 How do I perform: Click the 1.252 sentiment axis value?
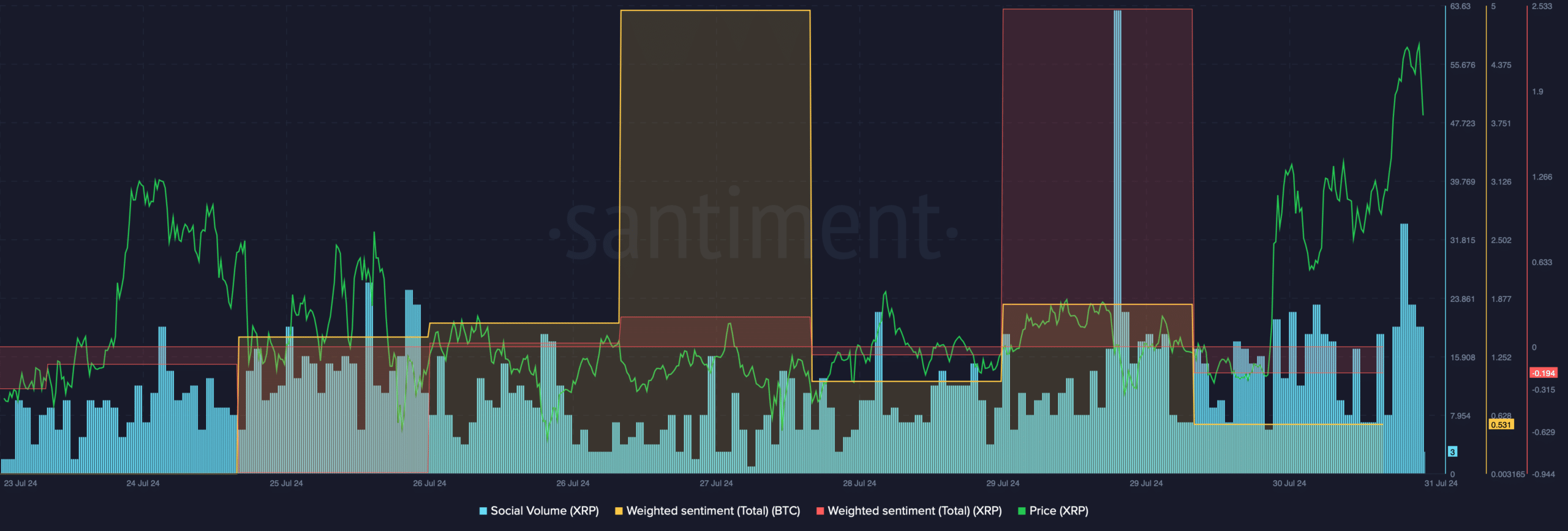tap(1501, 357)
